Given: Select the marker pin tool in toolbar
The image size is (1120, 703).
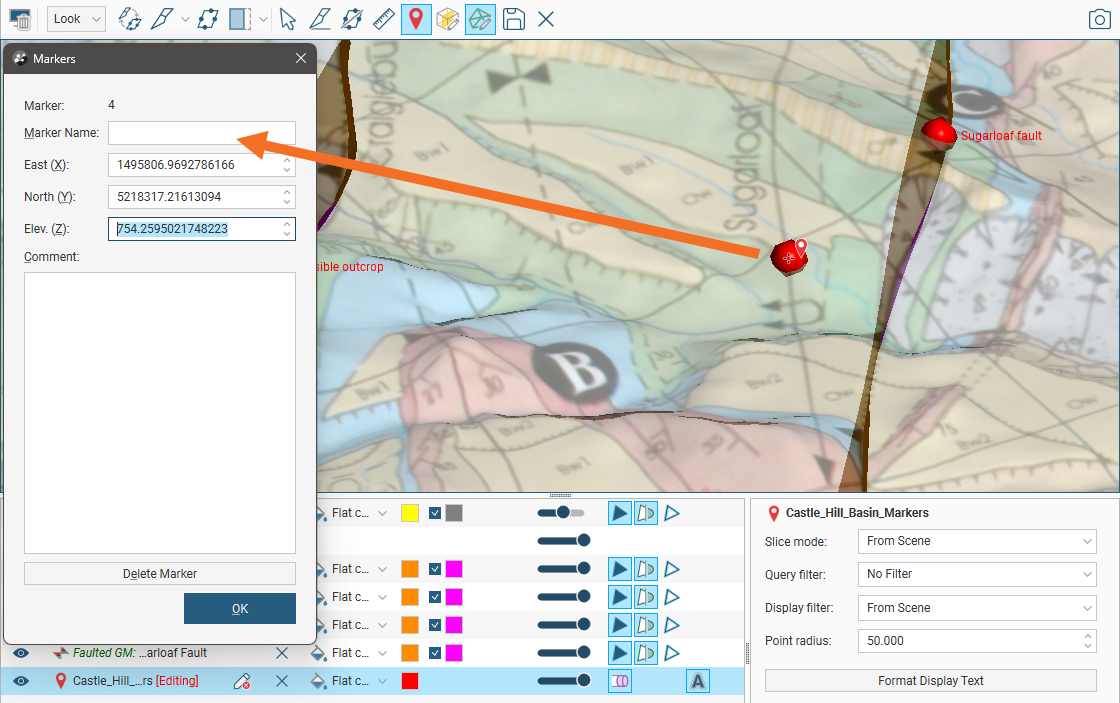Looking at the screenshot, I should pyautogui.click(x=416, y=19).
